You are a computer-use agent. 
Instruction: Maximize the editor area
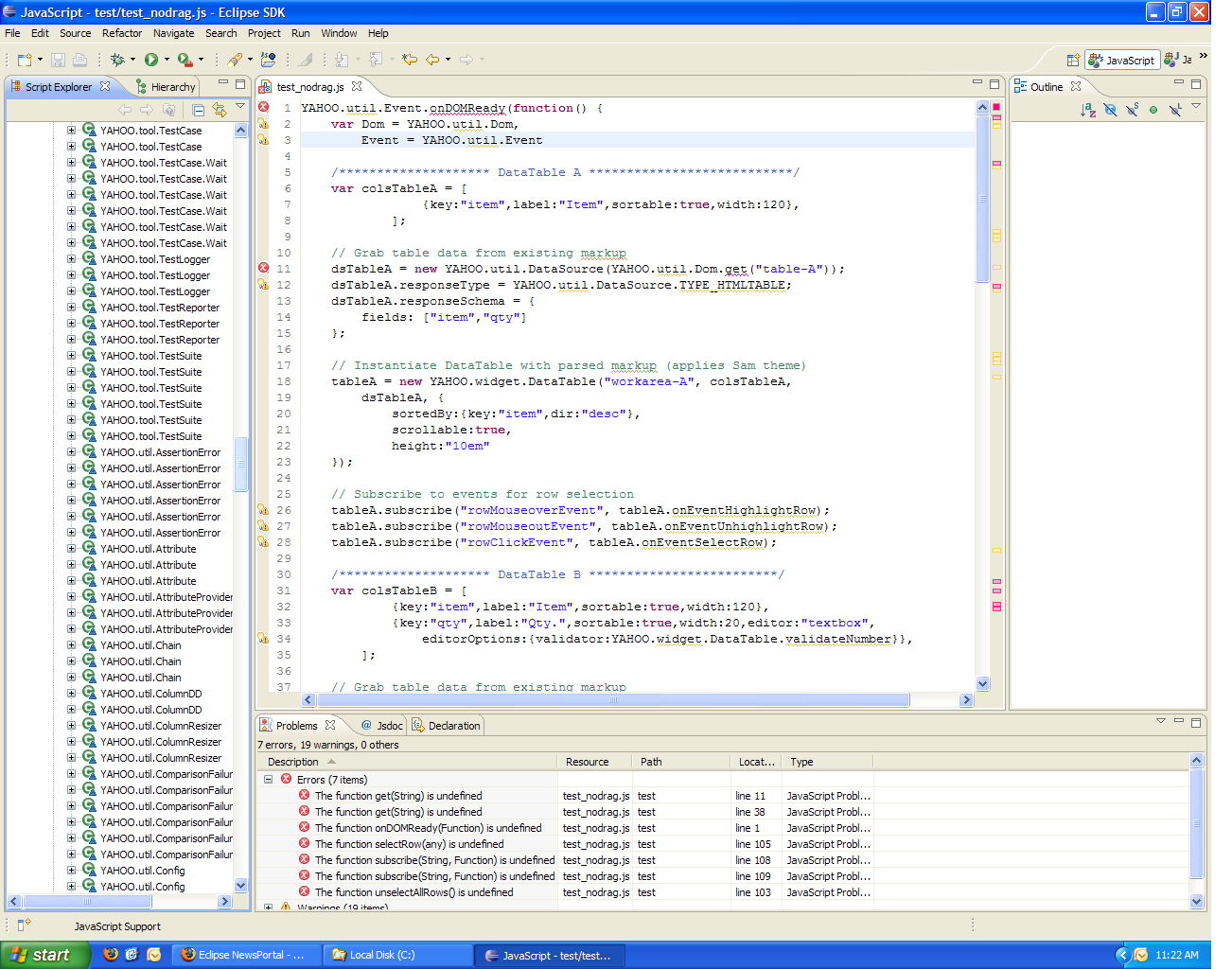(x=994, y=83)
